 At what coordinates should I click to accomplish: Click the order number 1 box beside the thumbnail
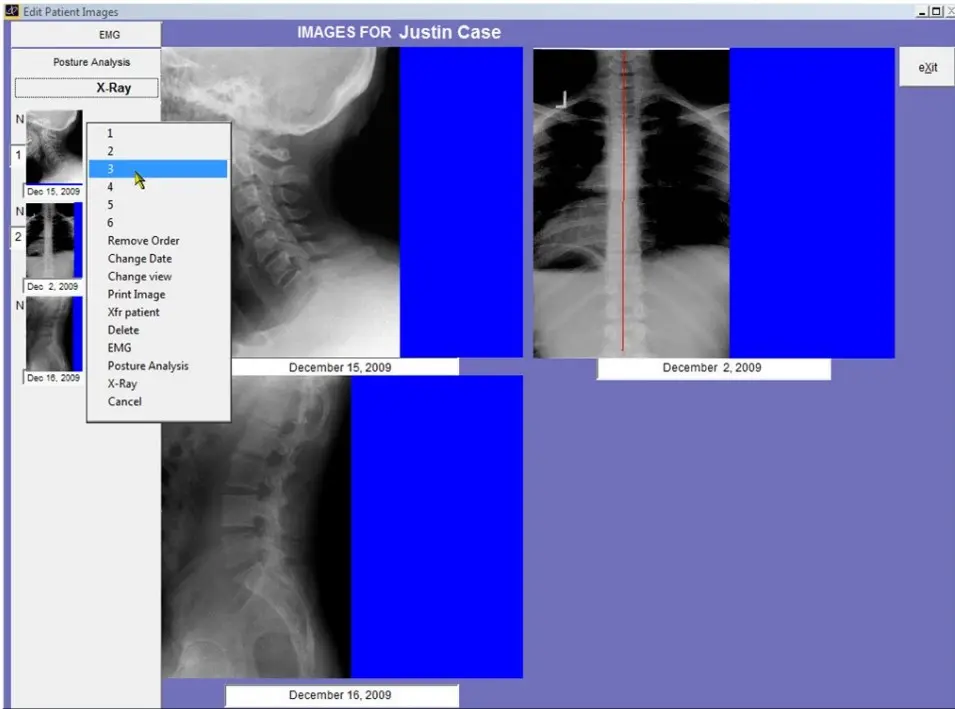[19, 155]
